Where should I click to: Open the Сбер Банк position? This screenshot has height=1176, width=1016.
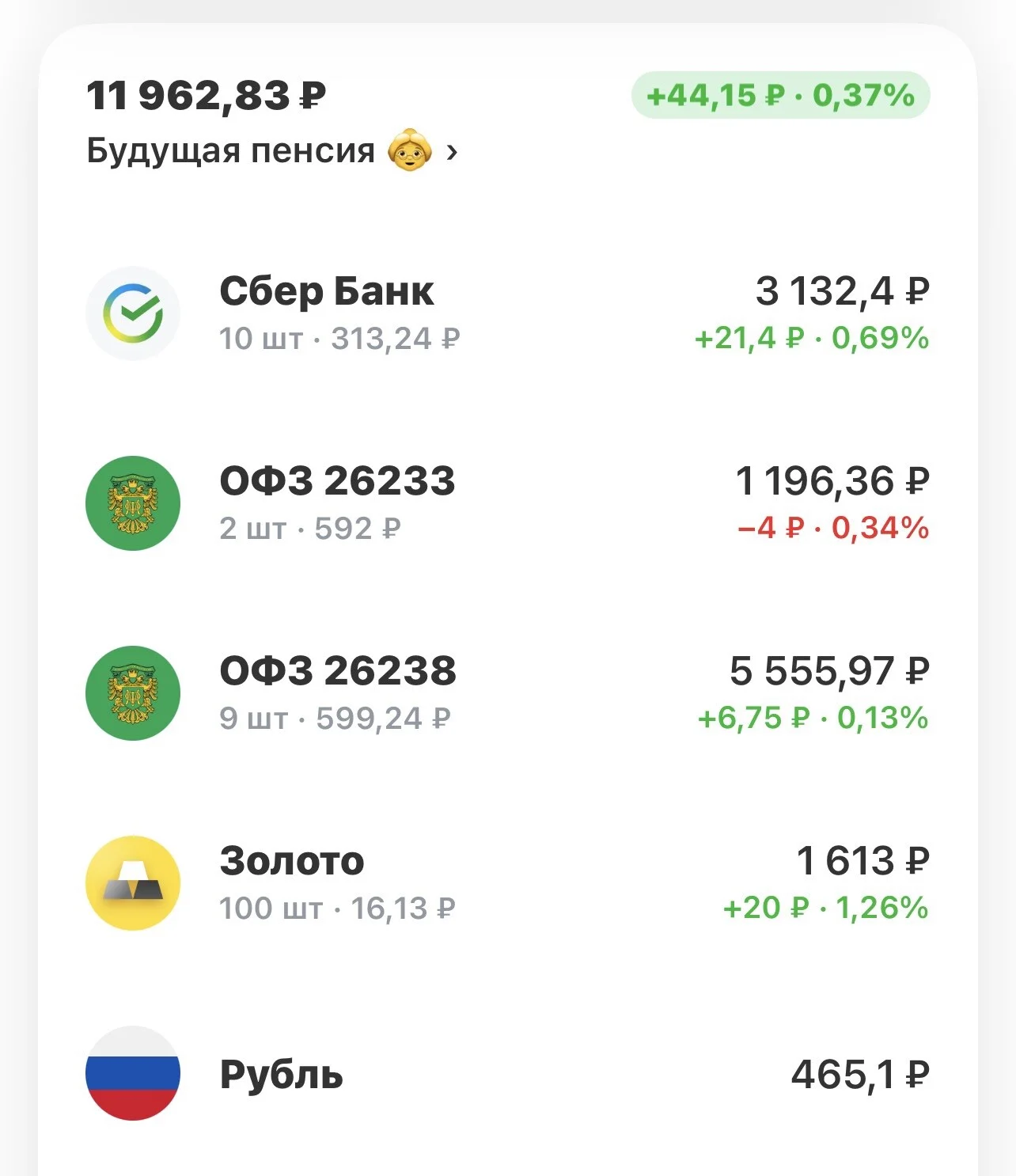507,313
